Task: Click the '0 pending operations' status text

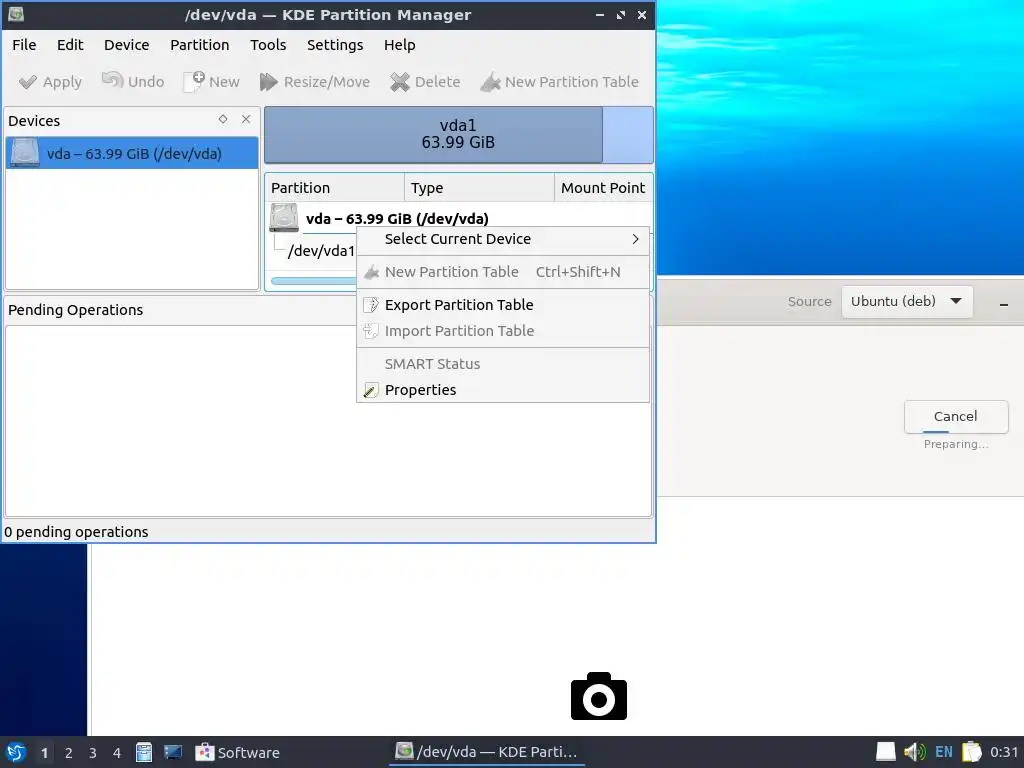Action: point(76,532)
